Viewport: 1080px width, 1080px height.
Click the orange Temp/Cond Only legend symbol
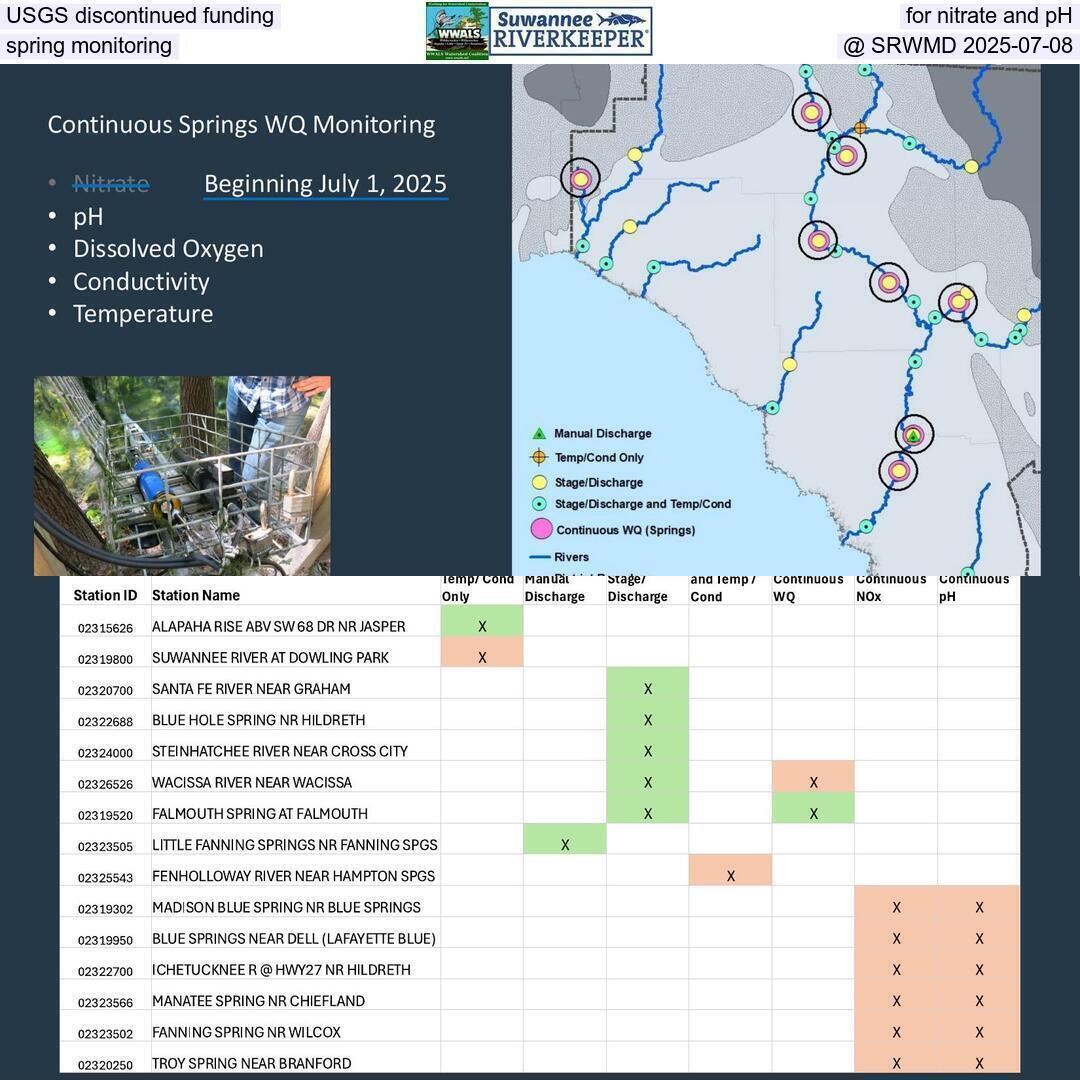(x=539, y=457)
